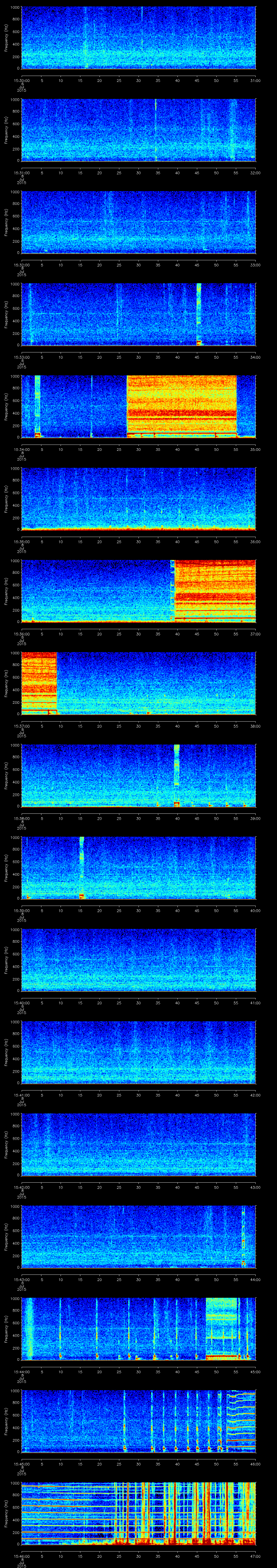Screen dimensions: 277x1568
Task: Click the '42:00' end time label
Action: tap(255, 1096)
